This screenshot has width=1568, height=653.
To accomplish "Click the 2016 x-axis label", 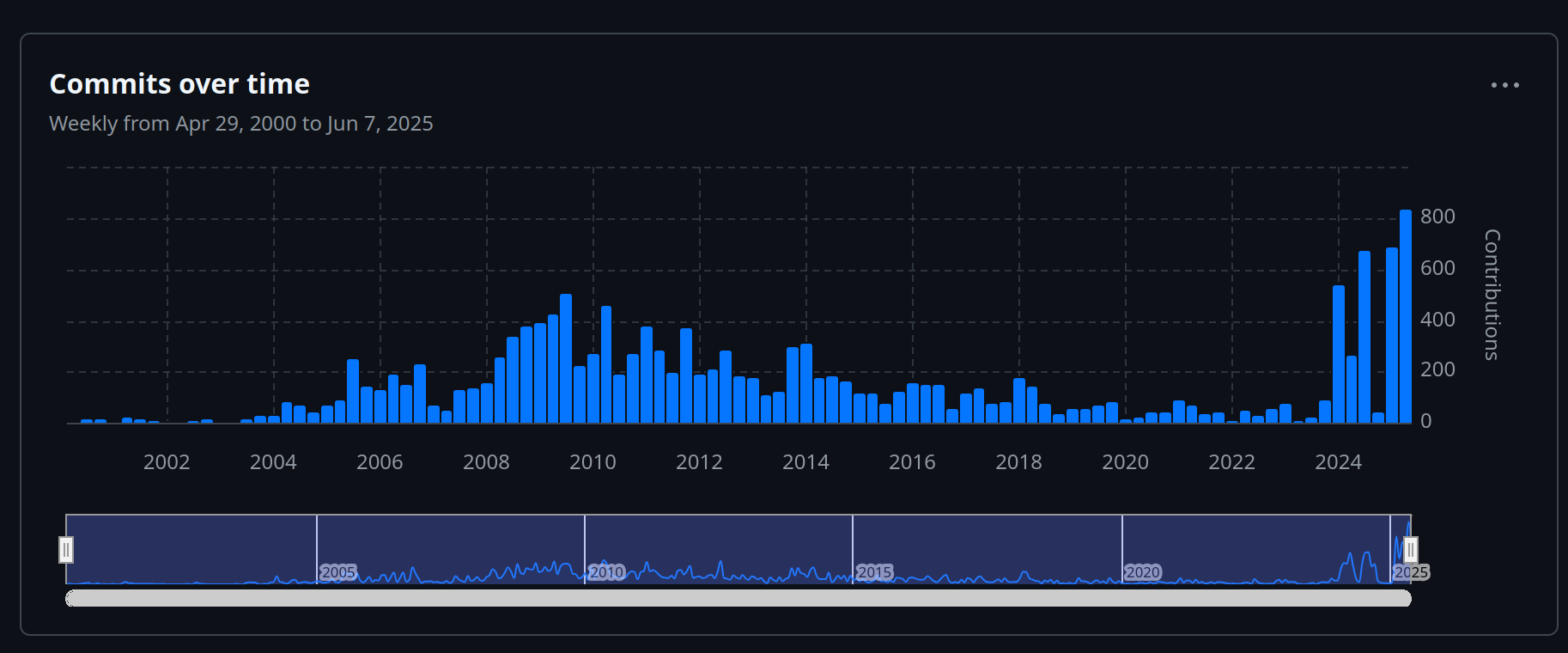I will [912, 462].
